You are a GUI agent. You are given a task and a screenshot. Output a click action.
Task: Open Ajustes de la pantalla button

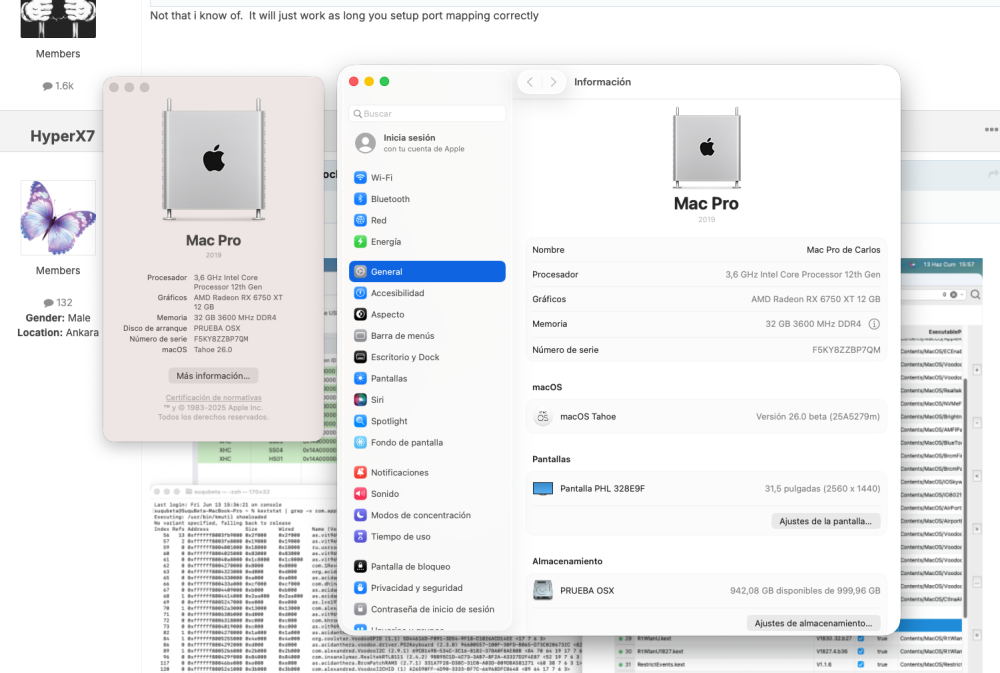pos(825,521)
